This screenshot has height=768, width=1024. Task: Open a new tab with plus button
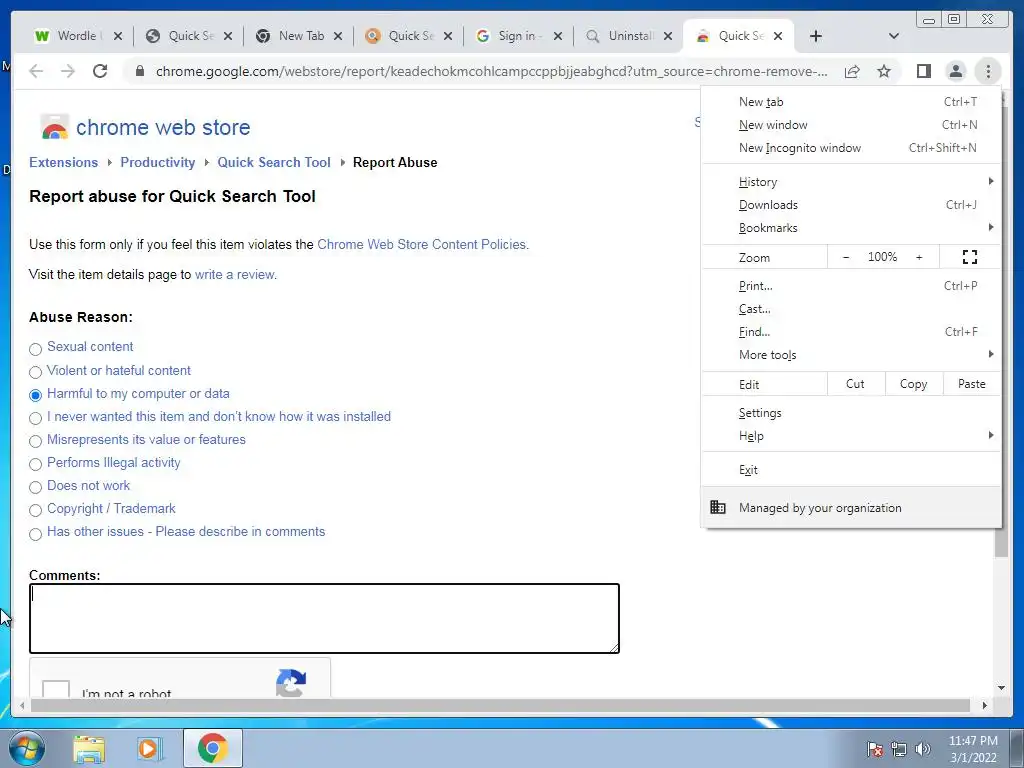tap(816, 36)
